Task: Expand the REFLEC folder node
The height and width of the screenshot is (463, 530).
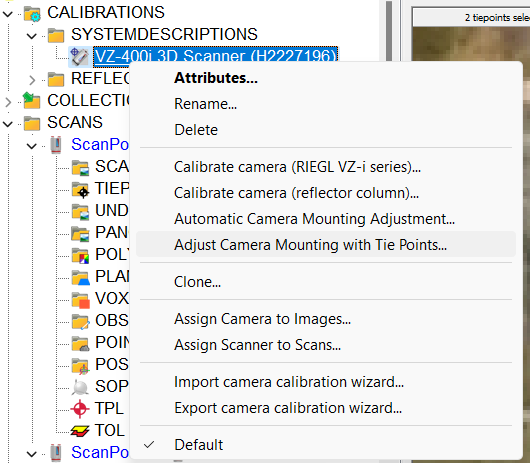Action: (x=32, y=80)
